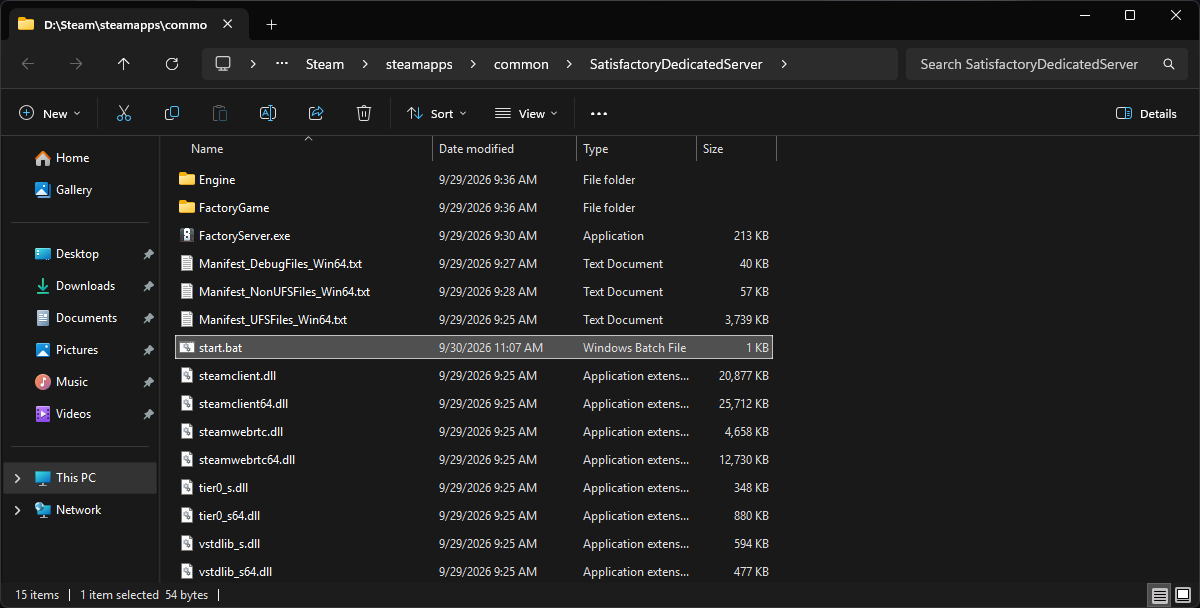Toggle the Details pane button
1200x608 pixels.
pos(1147,114)
